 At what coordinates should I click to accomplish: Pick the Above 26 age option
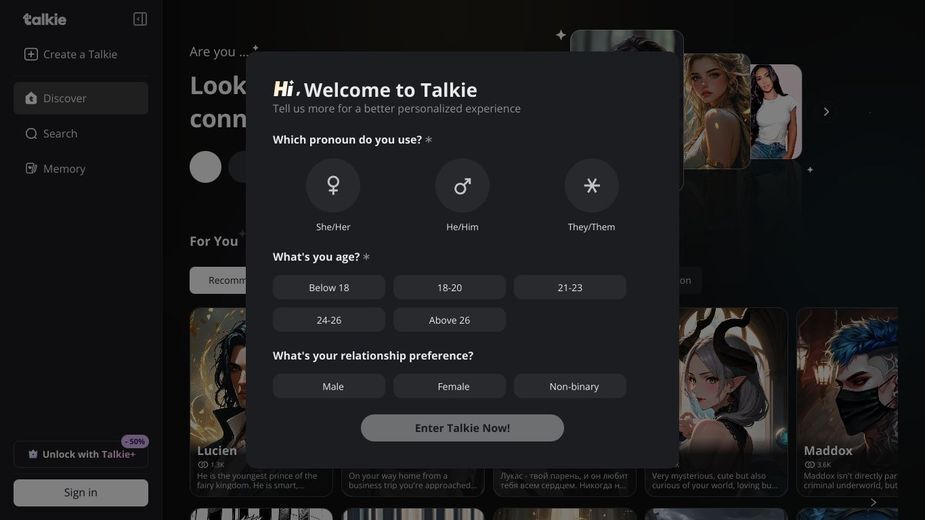tap(449, 320)
